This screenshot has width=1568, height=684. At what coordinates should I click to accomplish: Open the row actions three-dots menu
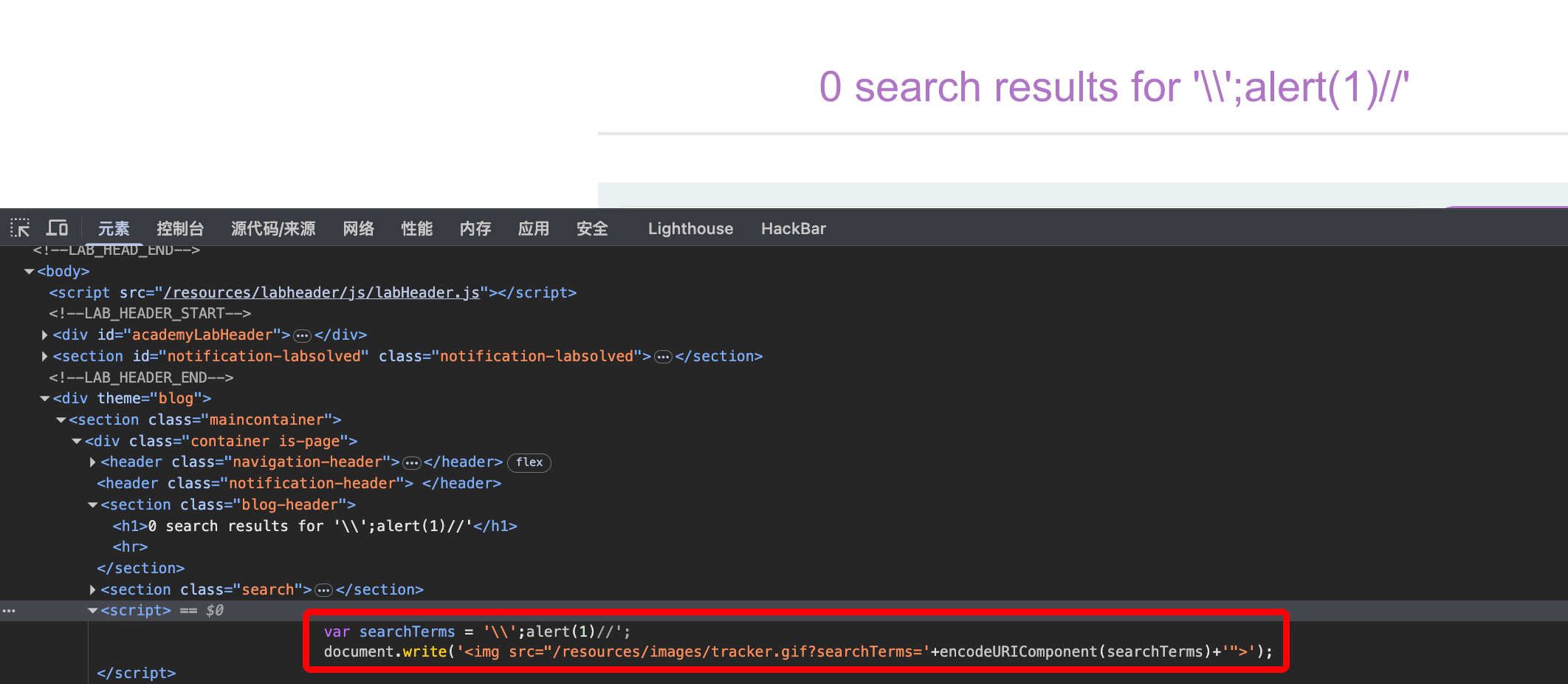click(x=9, y=611)
